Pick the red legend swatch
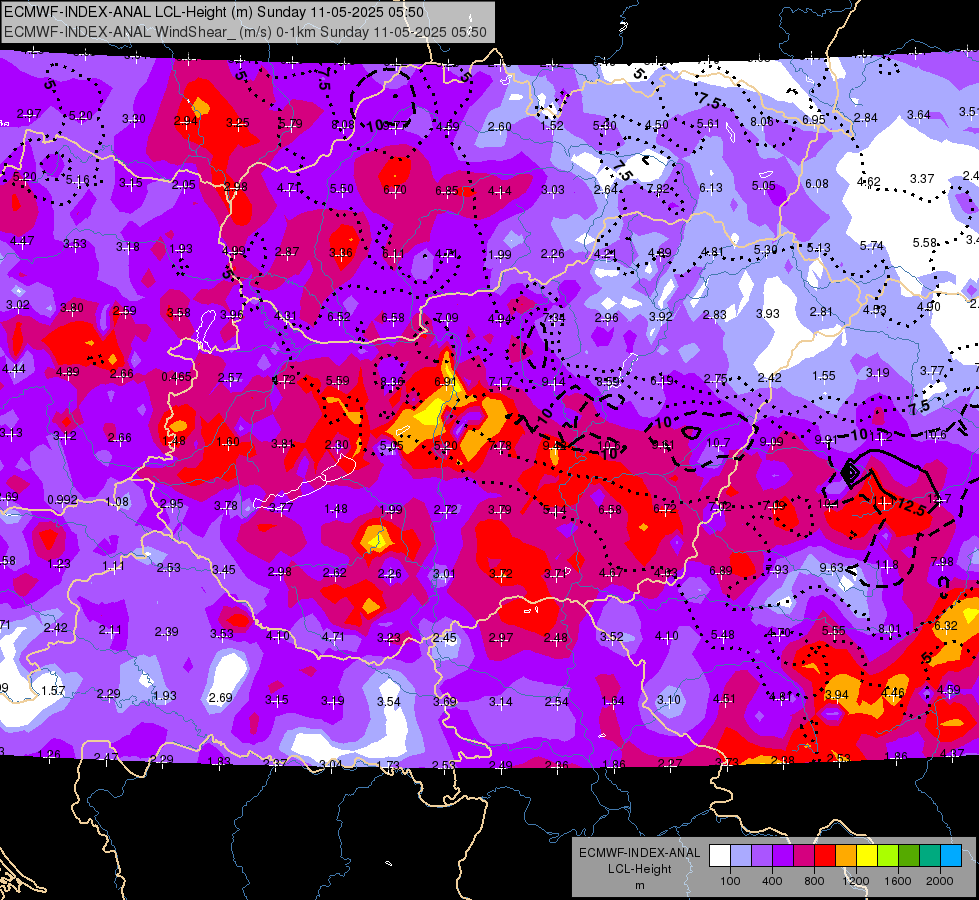The width and height of the screenshot is (979, 900). [x=825, y=855]
